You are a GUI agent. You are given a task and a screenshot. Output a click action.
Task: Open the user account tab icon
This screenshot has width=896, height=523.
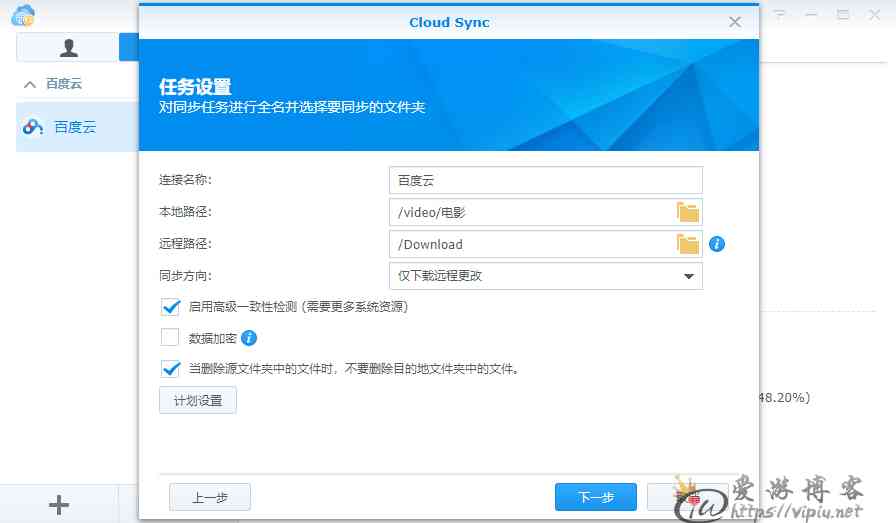click(x=69, y=47)
